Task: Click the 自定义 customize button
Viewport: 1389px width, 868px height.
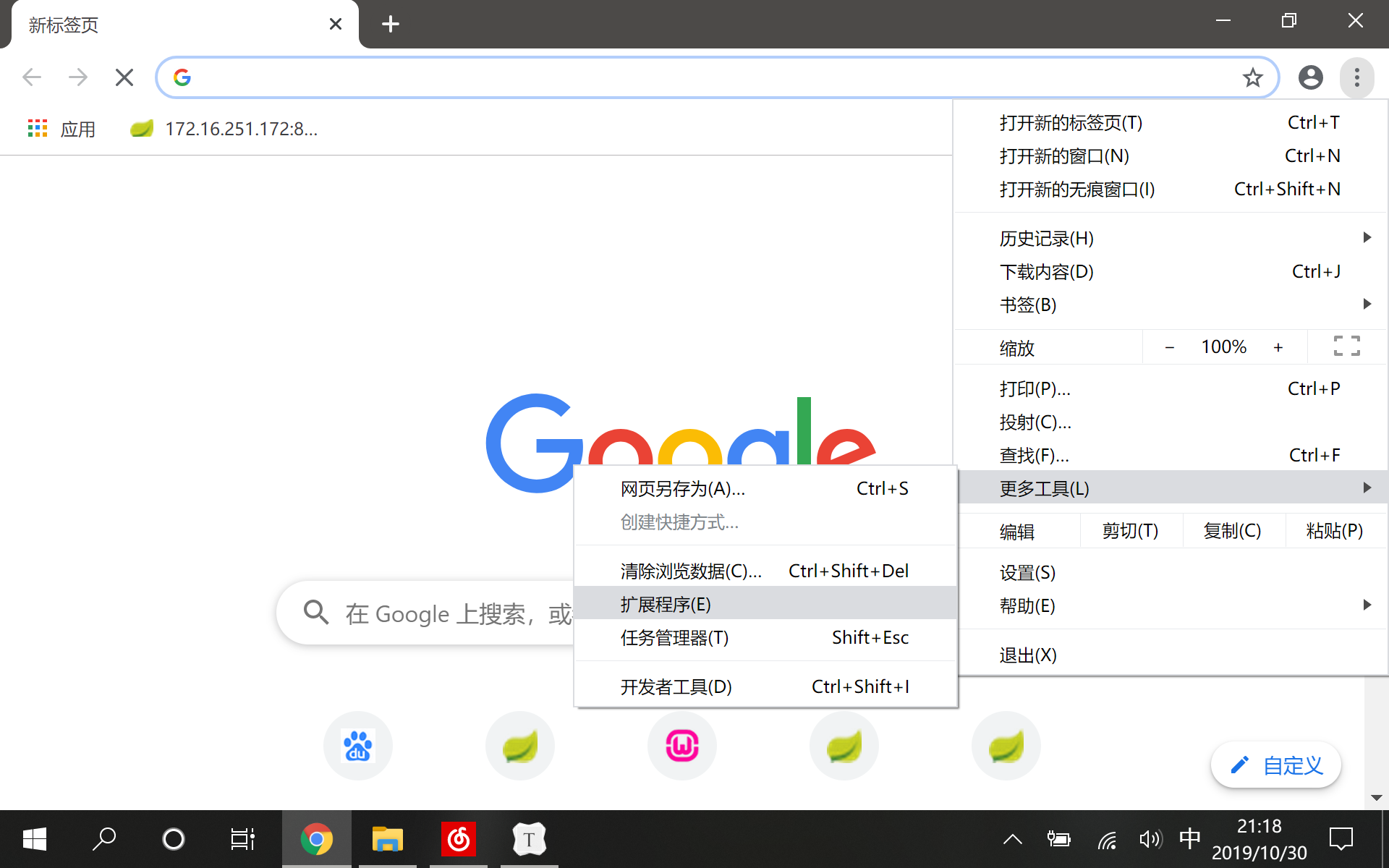Action: click(x=1276, y=765)
